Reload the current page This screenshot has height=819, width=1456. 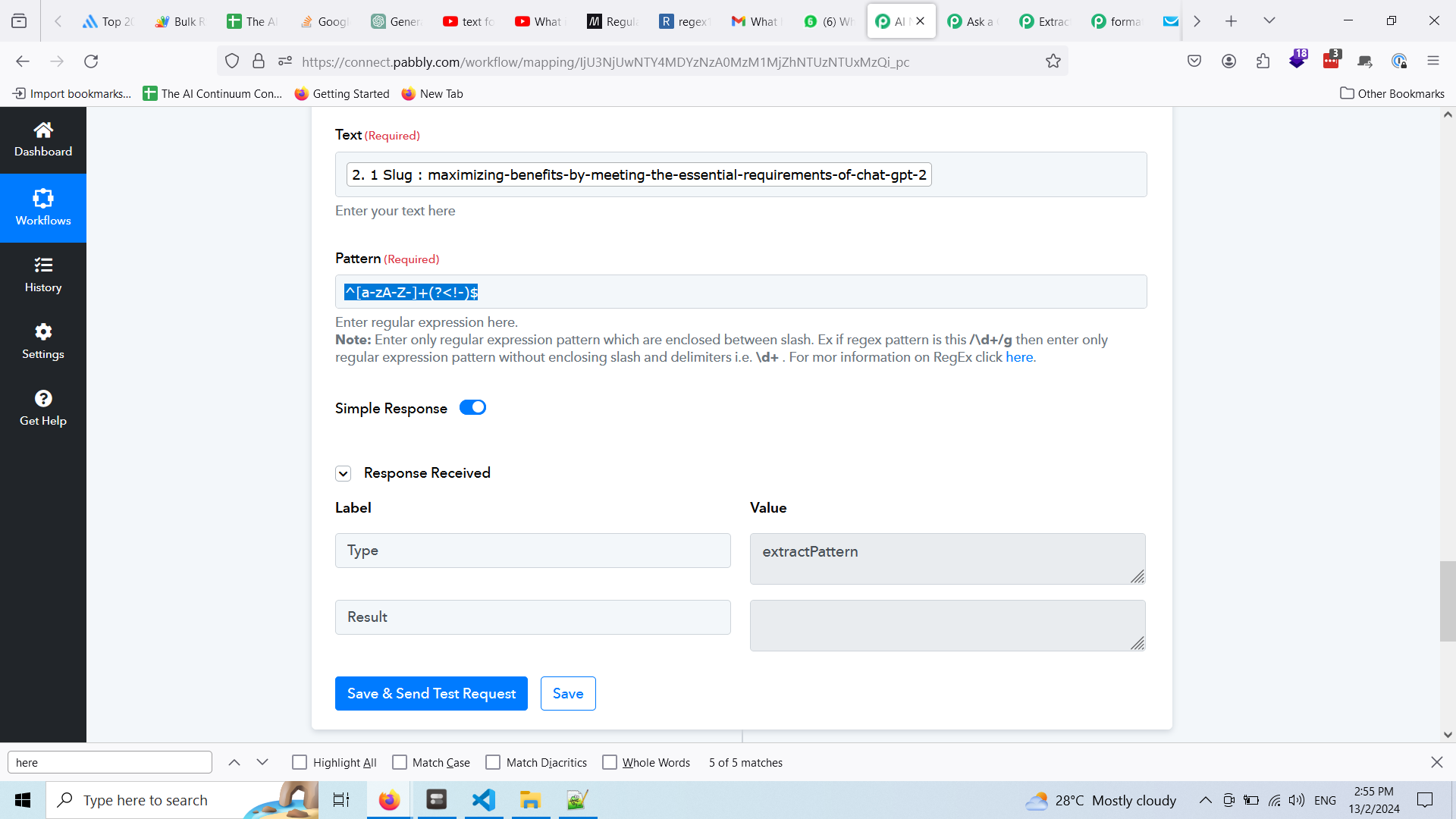click(x=91, y=61)
